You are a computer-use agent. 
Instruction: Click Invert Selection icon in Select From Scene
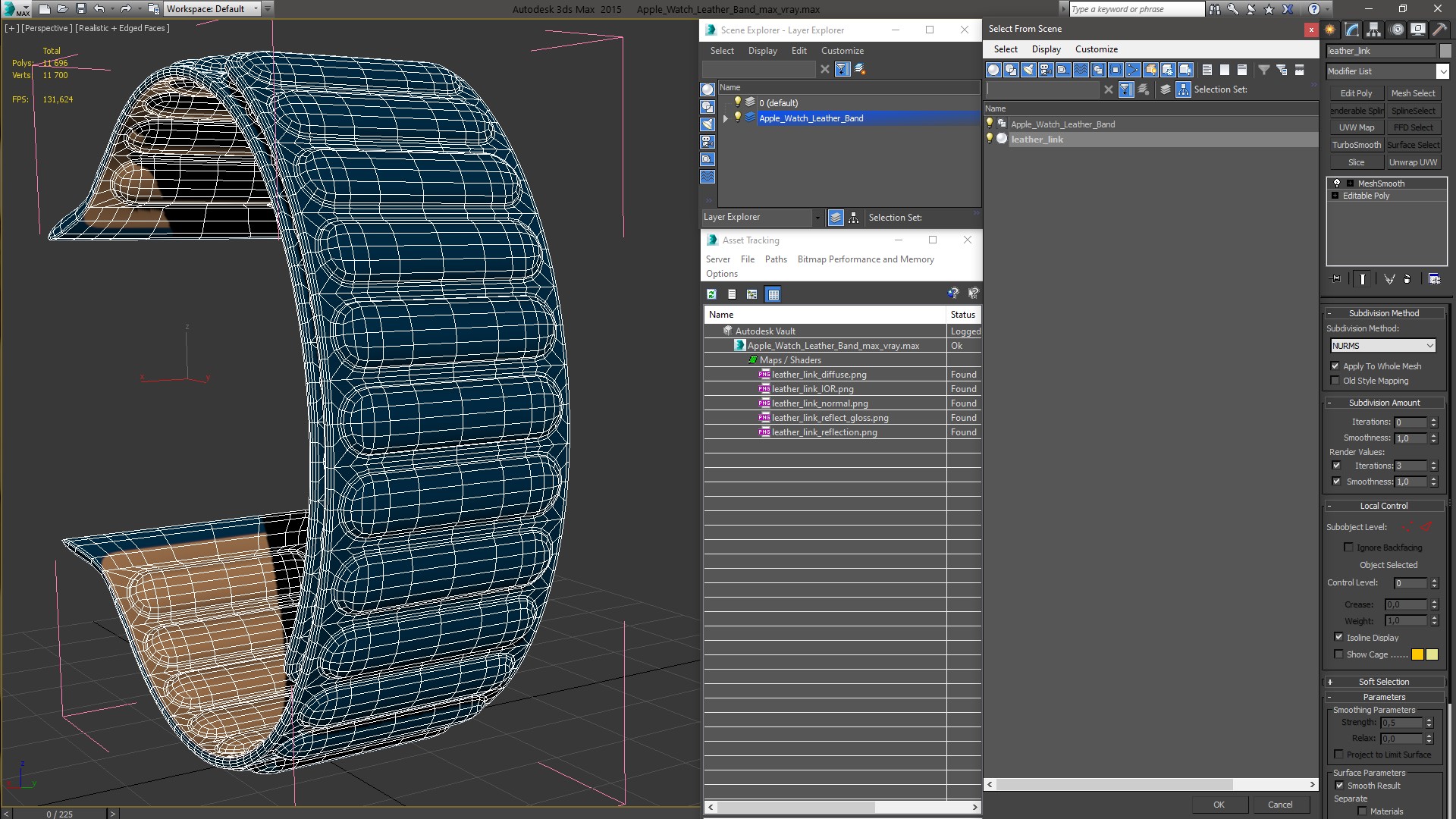tap(1242, 70)
